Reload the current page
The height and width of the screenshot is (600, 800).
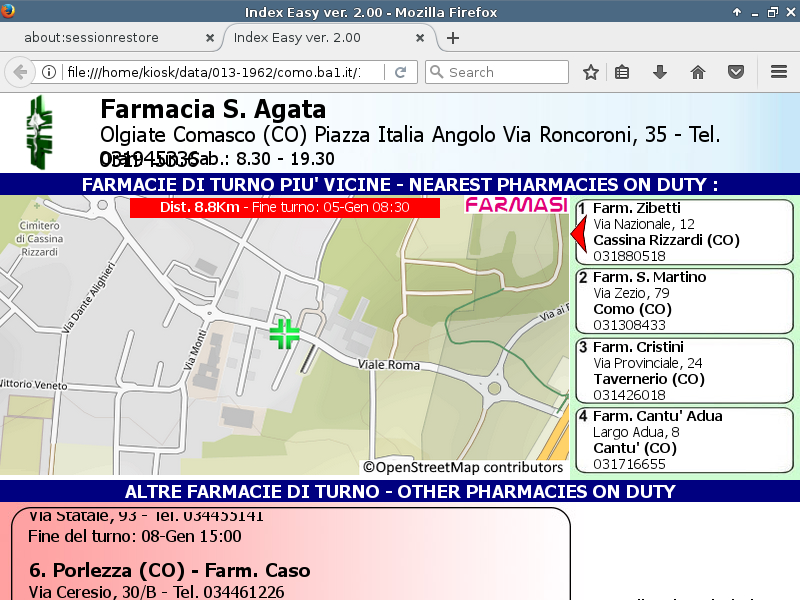click(400, 72)
